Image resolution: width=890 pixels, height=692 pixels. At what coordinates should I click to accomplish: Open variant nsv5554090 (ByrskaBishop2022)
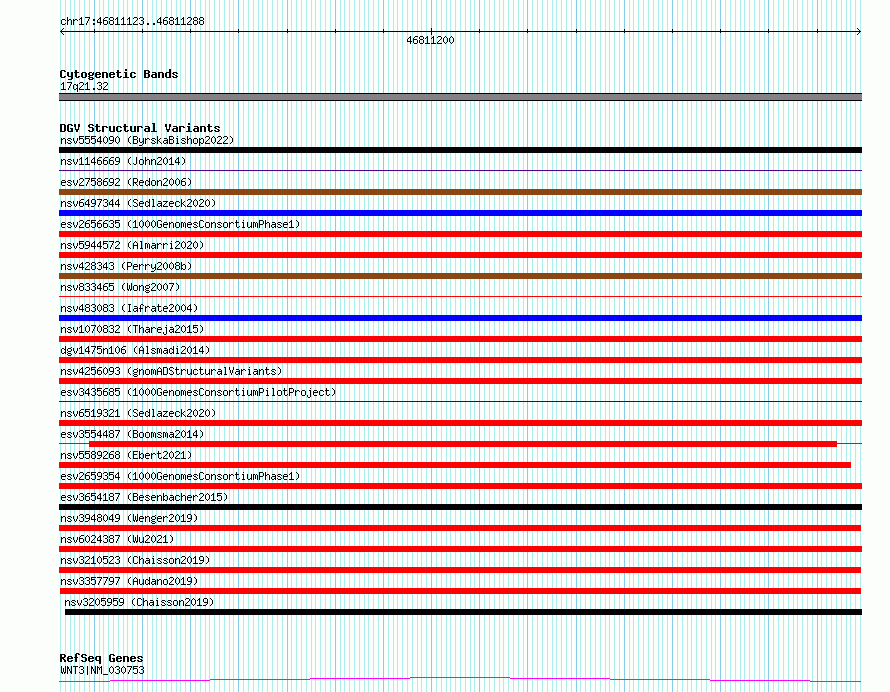tap(147, 140)
